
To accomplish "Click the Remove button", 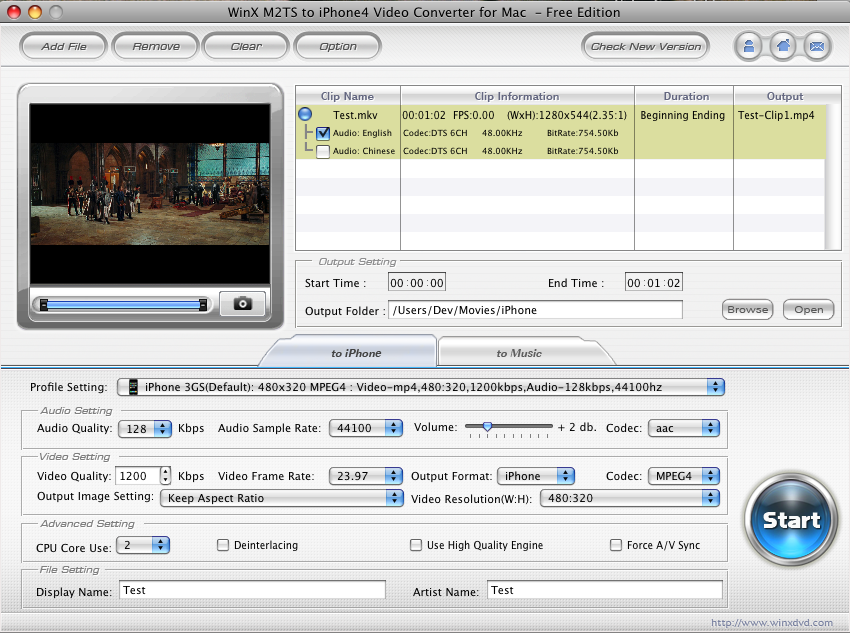I will 156,47.
